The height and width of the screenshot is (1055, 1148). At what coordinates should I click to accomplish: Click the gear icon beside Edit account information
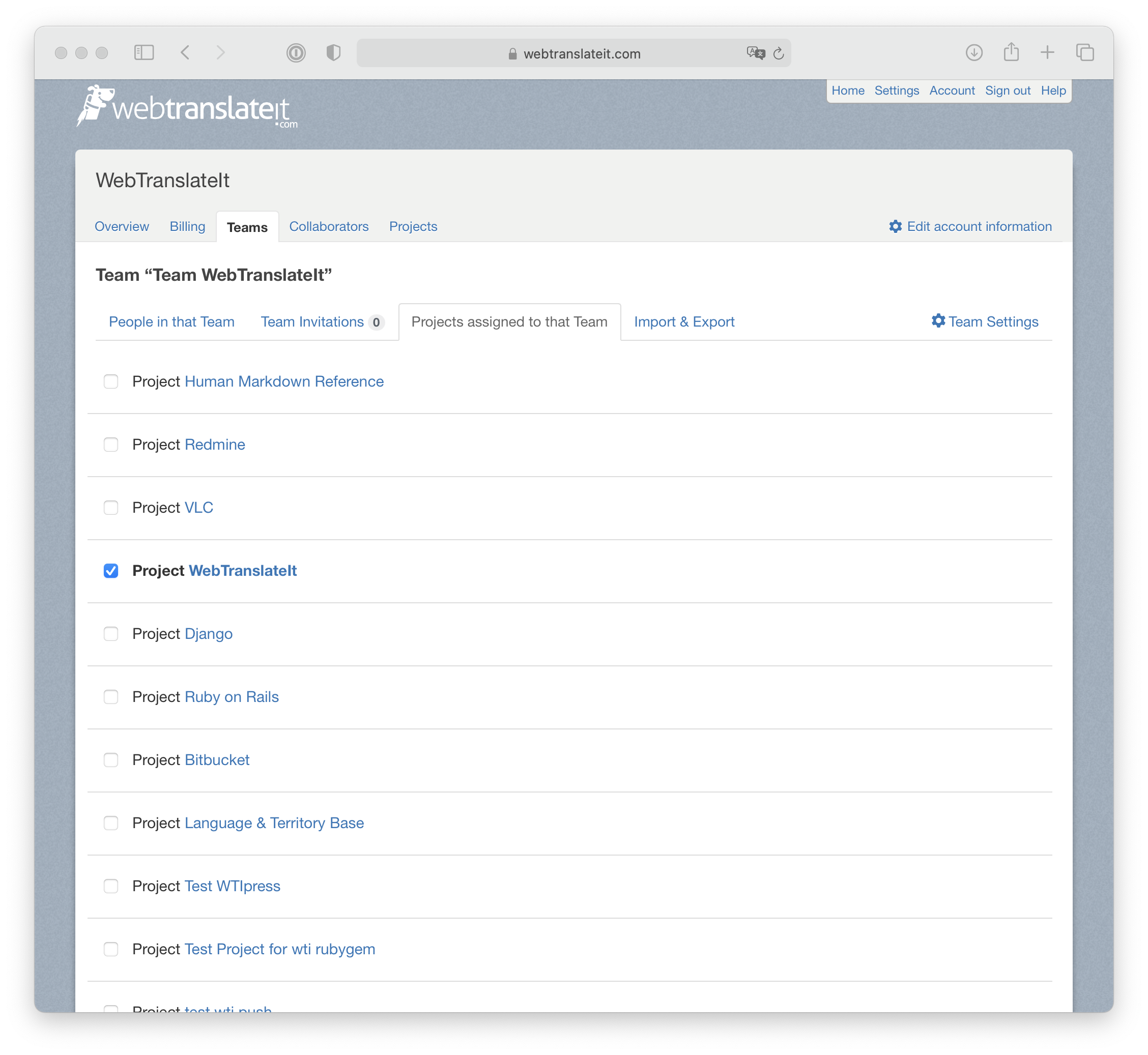(x=895, y=227)
